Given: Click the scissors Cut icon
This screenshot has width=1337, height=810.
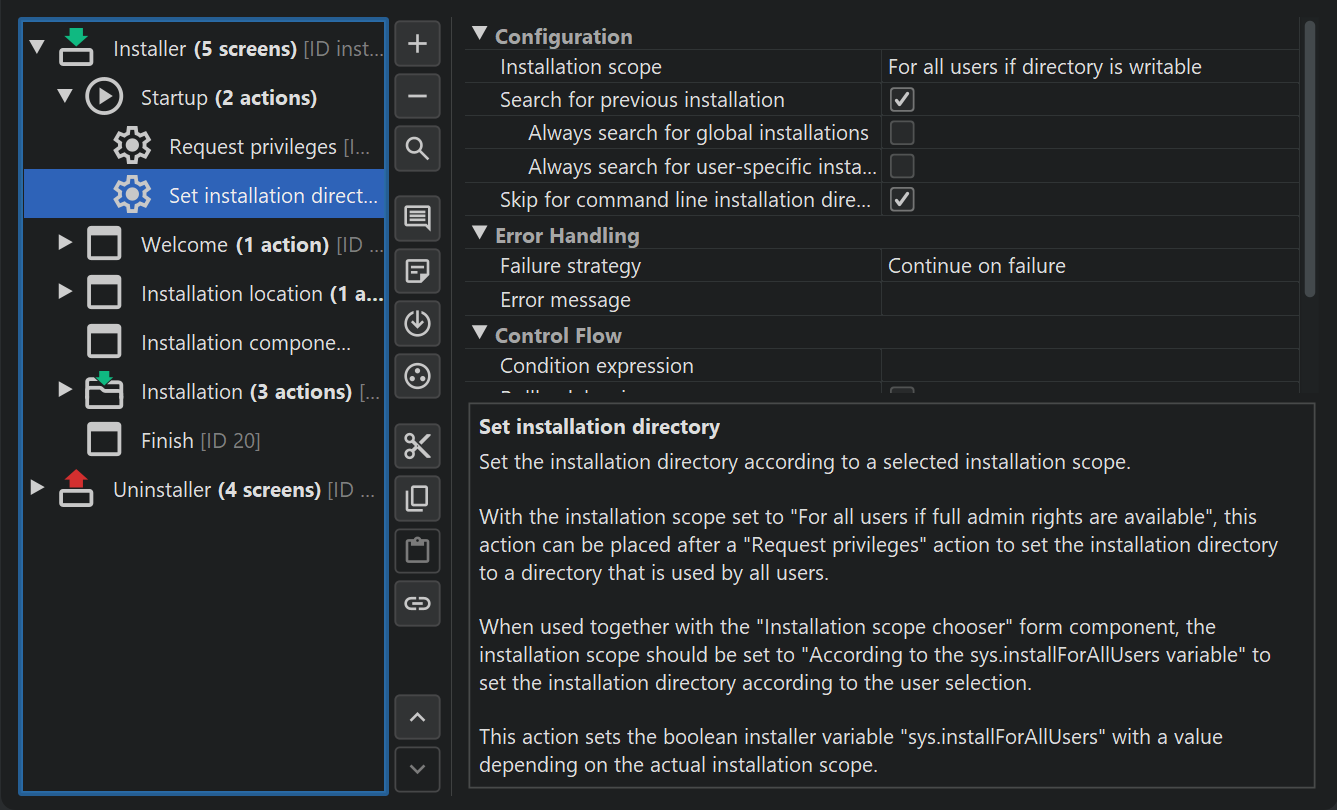Looking at the screenshot, I should [418, 447].
